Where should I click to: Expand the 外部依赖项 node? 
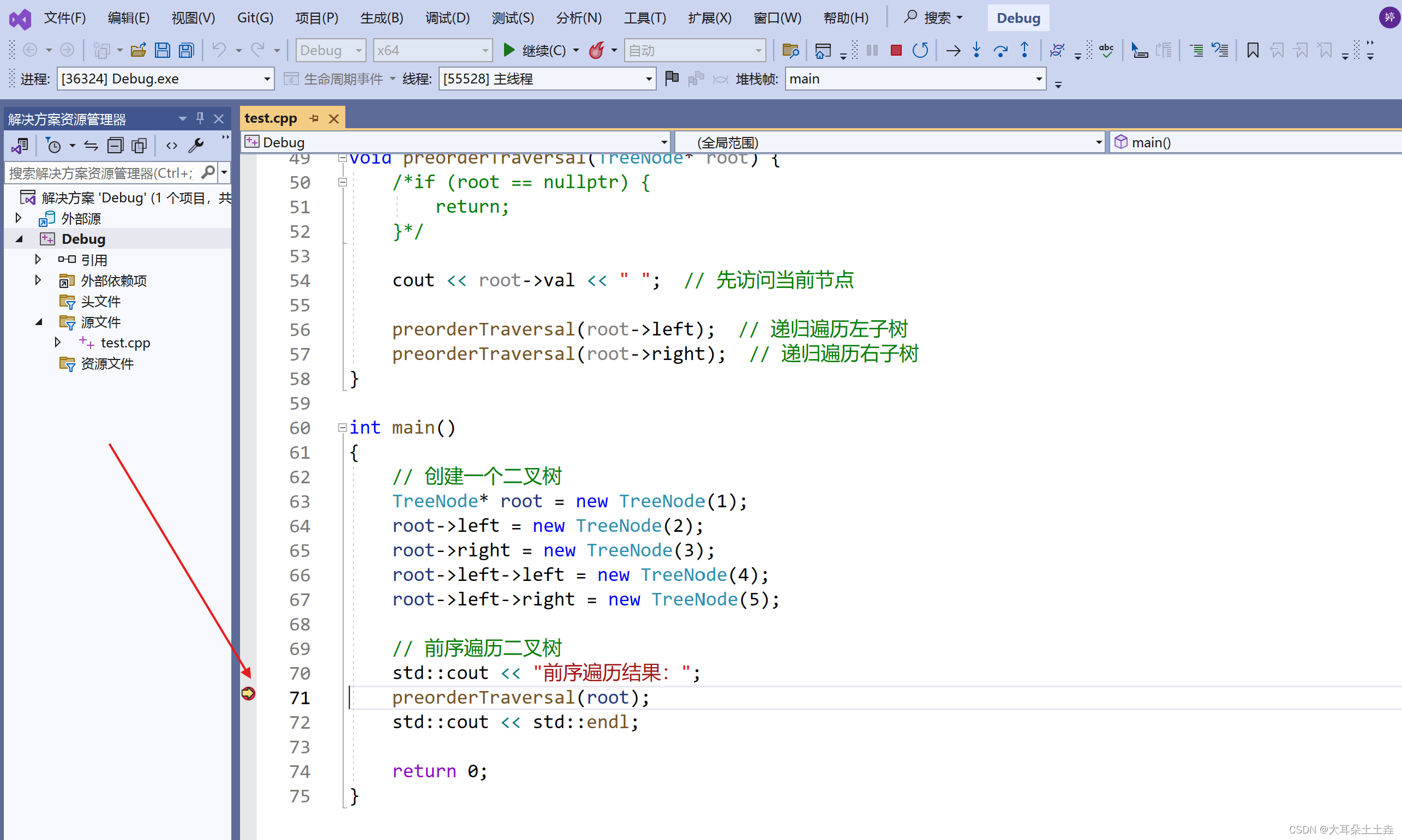38,280
